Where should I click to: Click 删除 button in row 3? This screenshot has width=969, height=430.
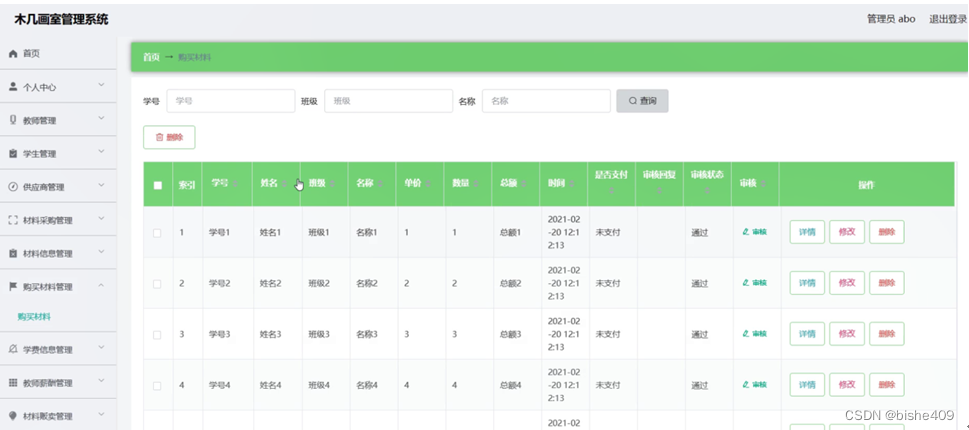[x=887, y=334]
